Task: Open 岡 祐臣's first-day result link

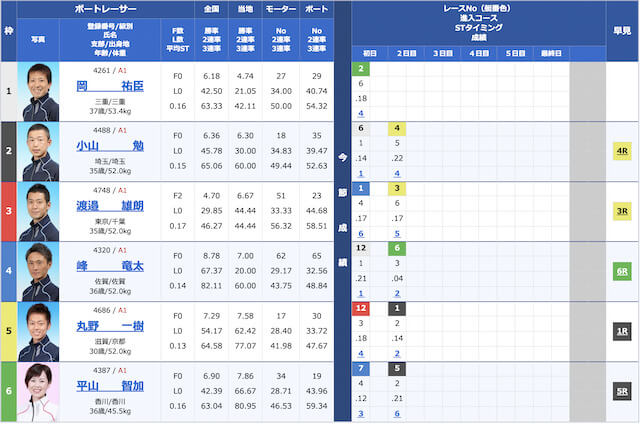Action: pos(361,114)
